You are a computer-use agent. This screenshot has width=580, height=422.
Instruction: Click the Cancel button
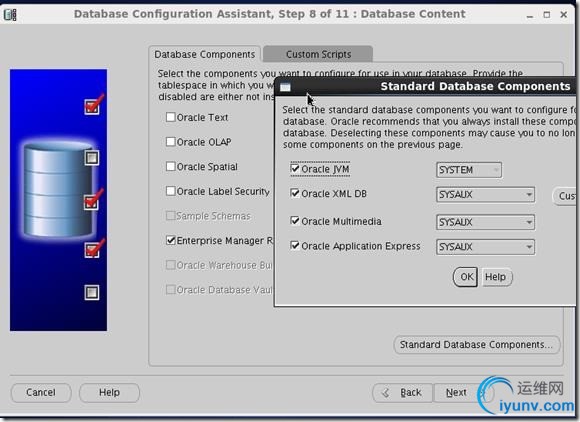click(41, 392)
